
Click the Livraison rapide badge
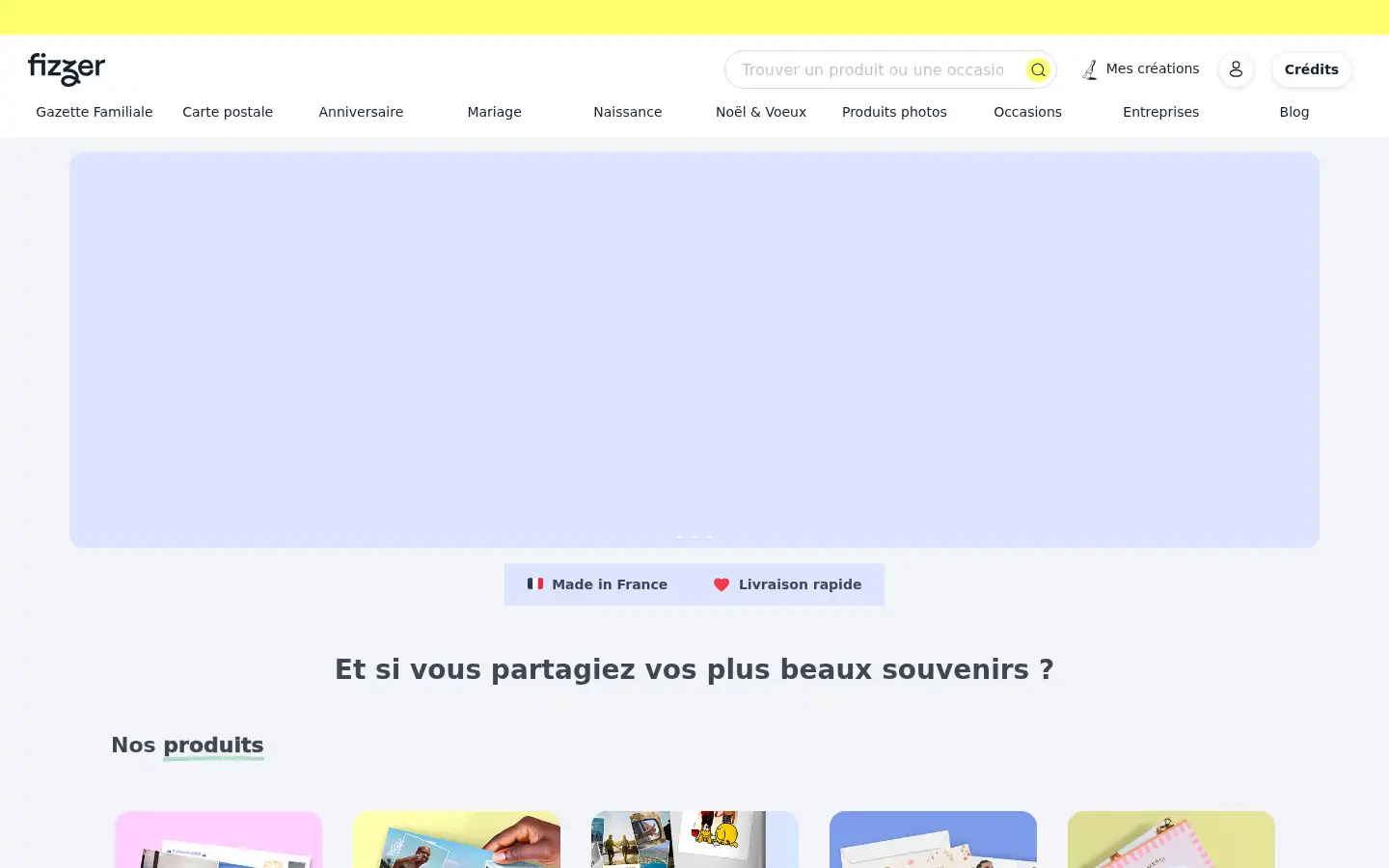click(x=788, y=584)
